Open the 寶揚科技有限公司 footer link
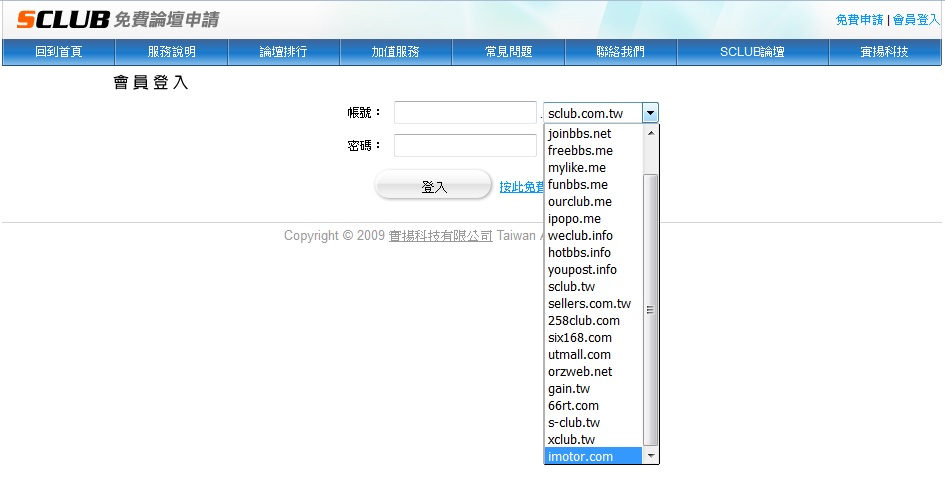The image size is (945, 502). (x=440, y=236)
